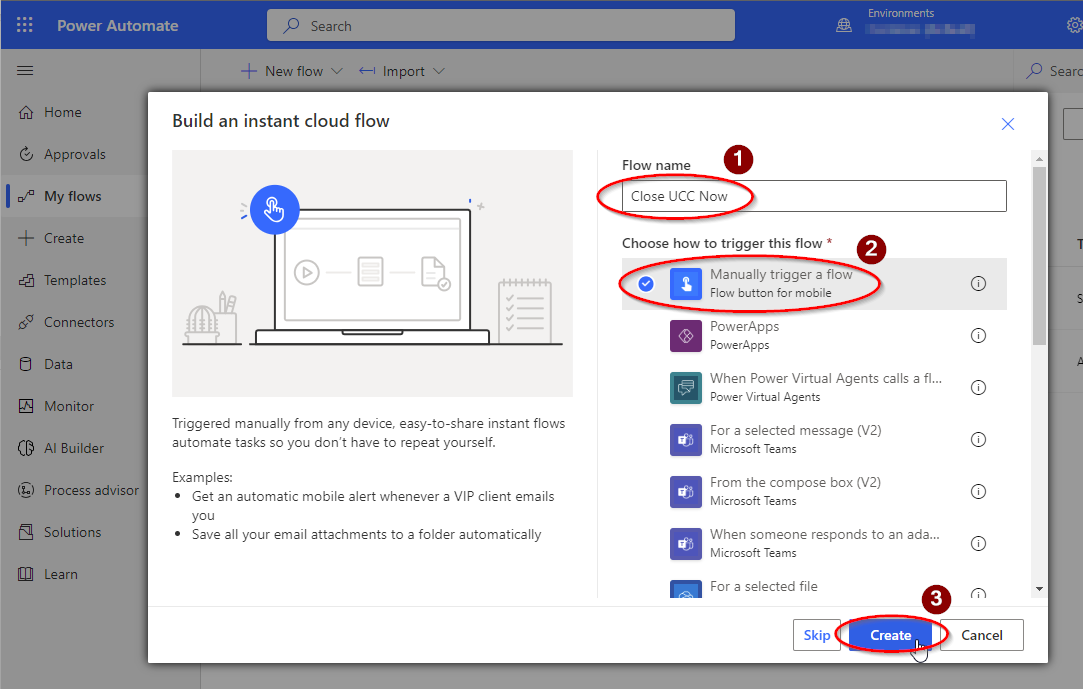Open My flows in the sidebar
1083x689 pixels.
click(74, 196)
